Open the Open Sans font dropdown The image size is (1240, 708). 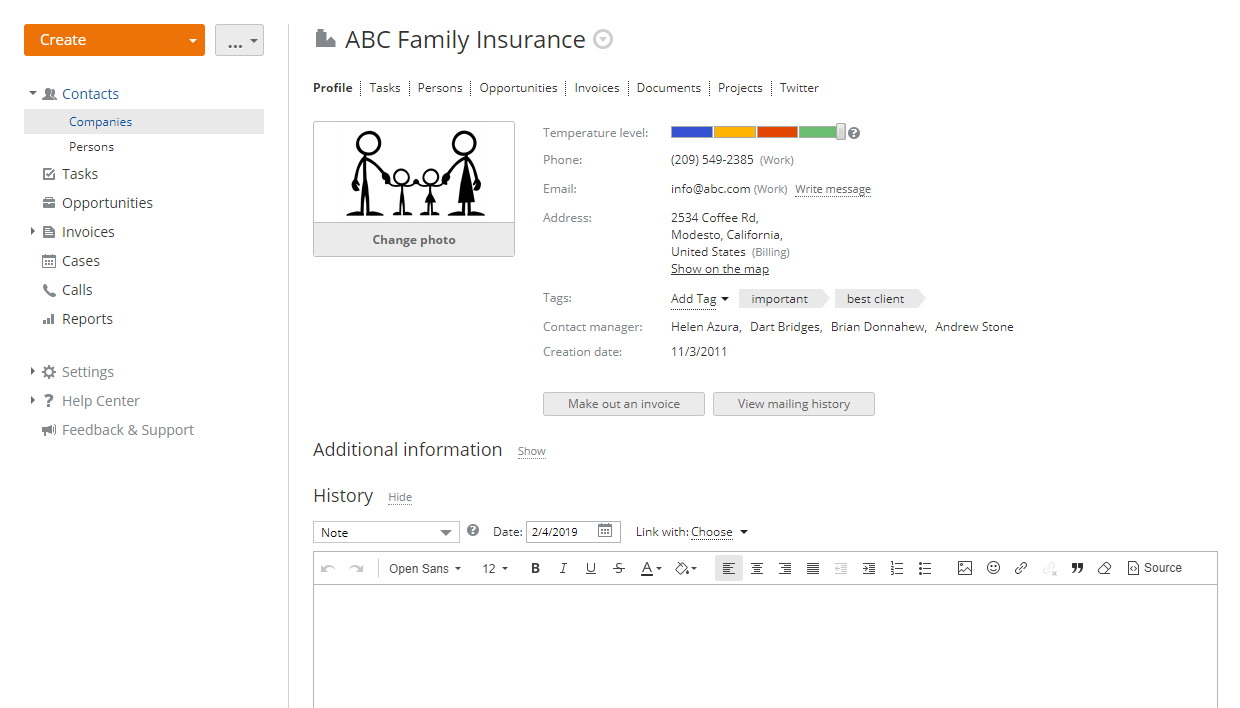click(425, 568)
